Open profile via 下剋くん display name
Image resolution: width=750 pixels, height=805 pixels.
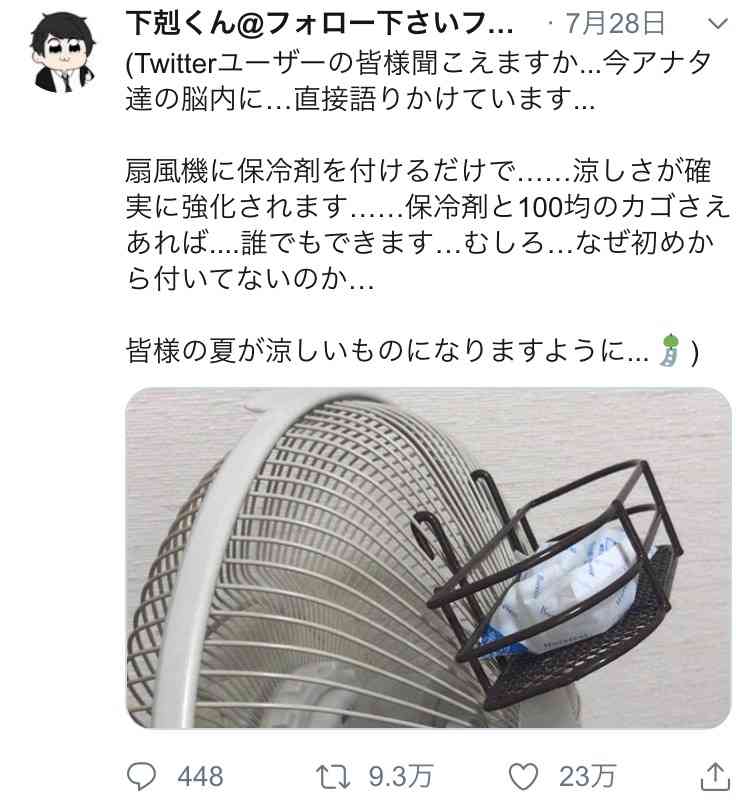pyautogui.click(x=319, y=24)
